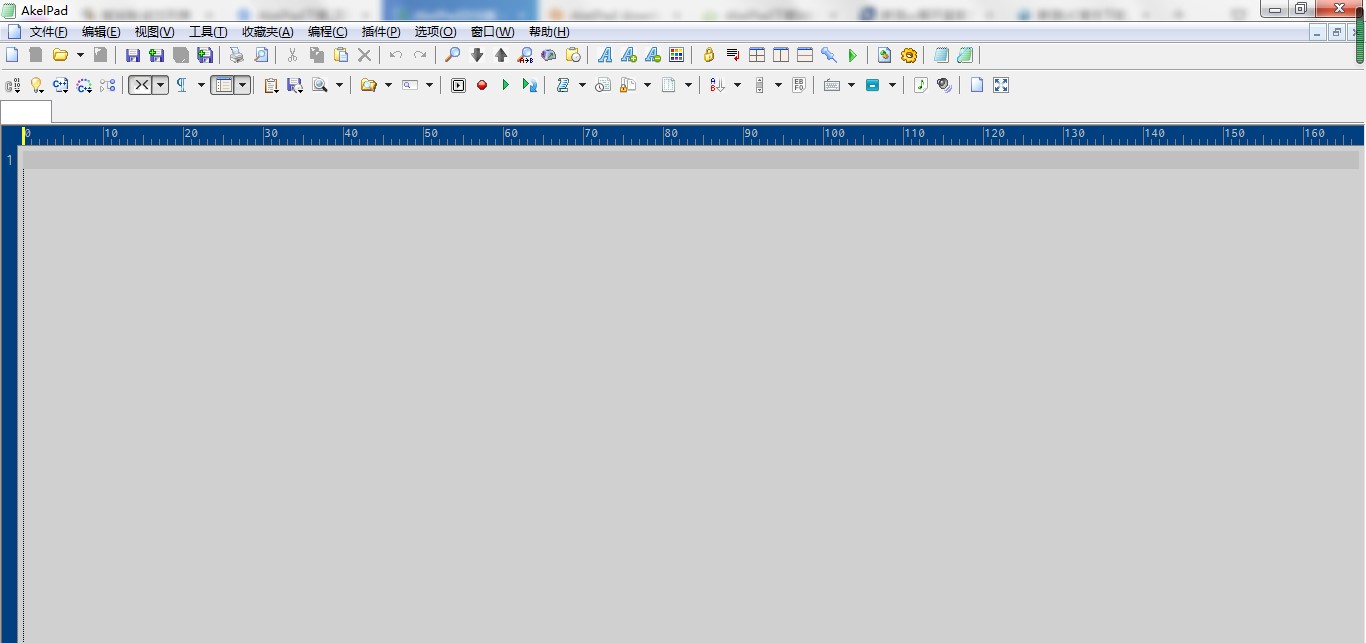Open the 视图(V) menu
Viewport: 1366px width, 643px height.
click(154, 32)
